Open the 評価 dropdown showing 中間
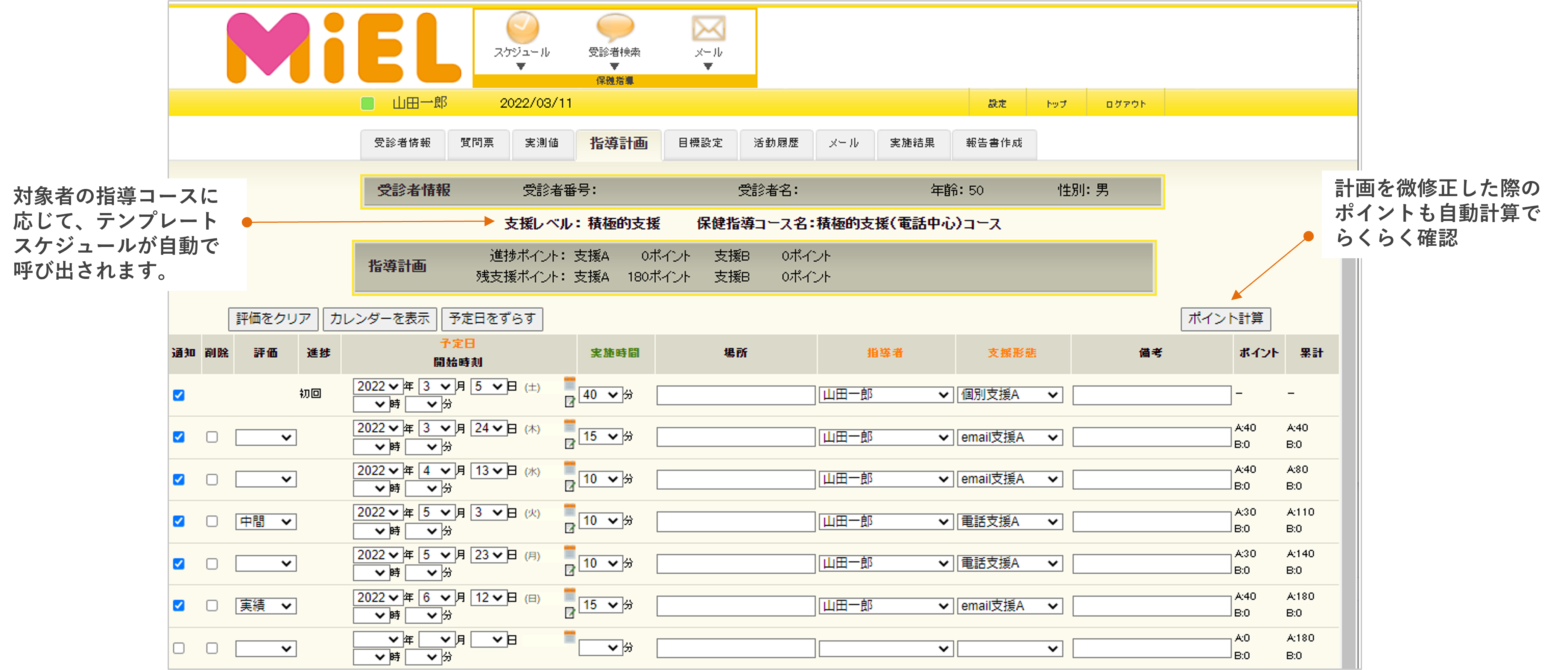 coord(265,521)
